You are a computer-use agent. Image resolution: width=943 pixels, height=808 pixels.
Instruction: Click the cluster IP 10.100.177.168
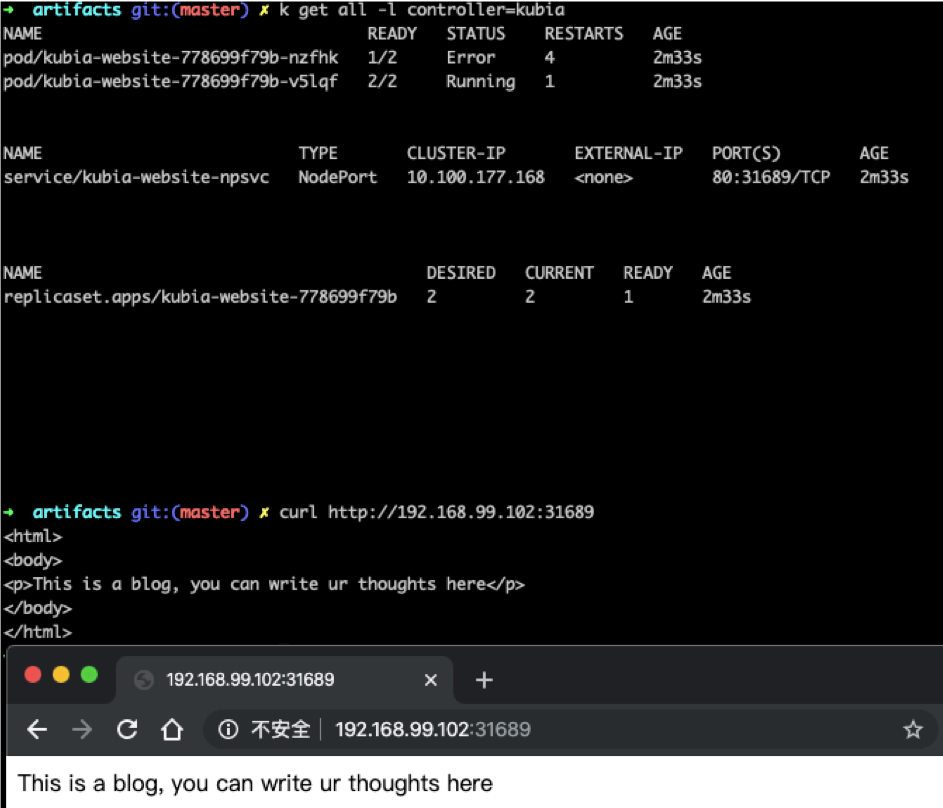475,177
